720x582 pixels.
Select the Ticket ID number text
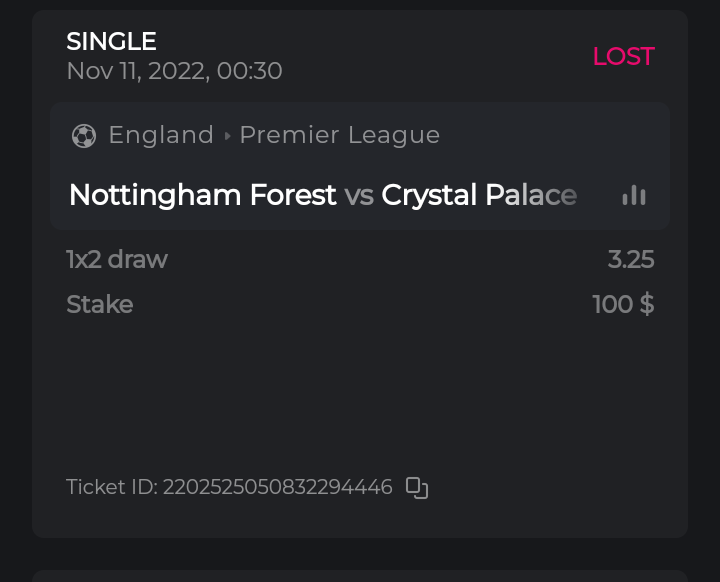(x=278, y=488)
